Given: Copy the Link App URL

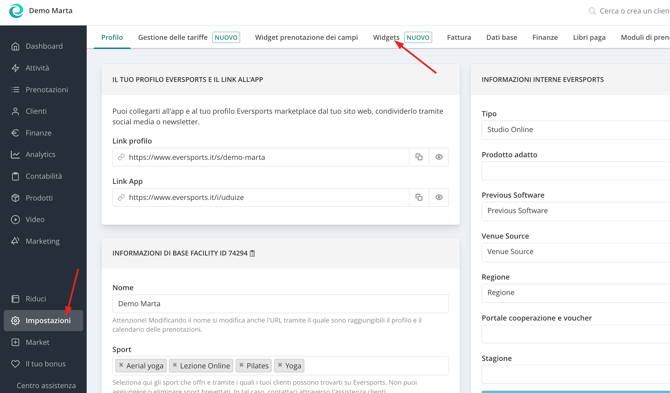Looking at the screenshot, I should 419,197.
